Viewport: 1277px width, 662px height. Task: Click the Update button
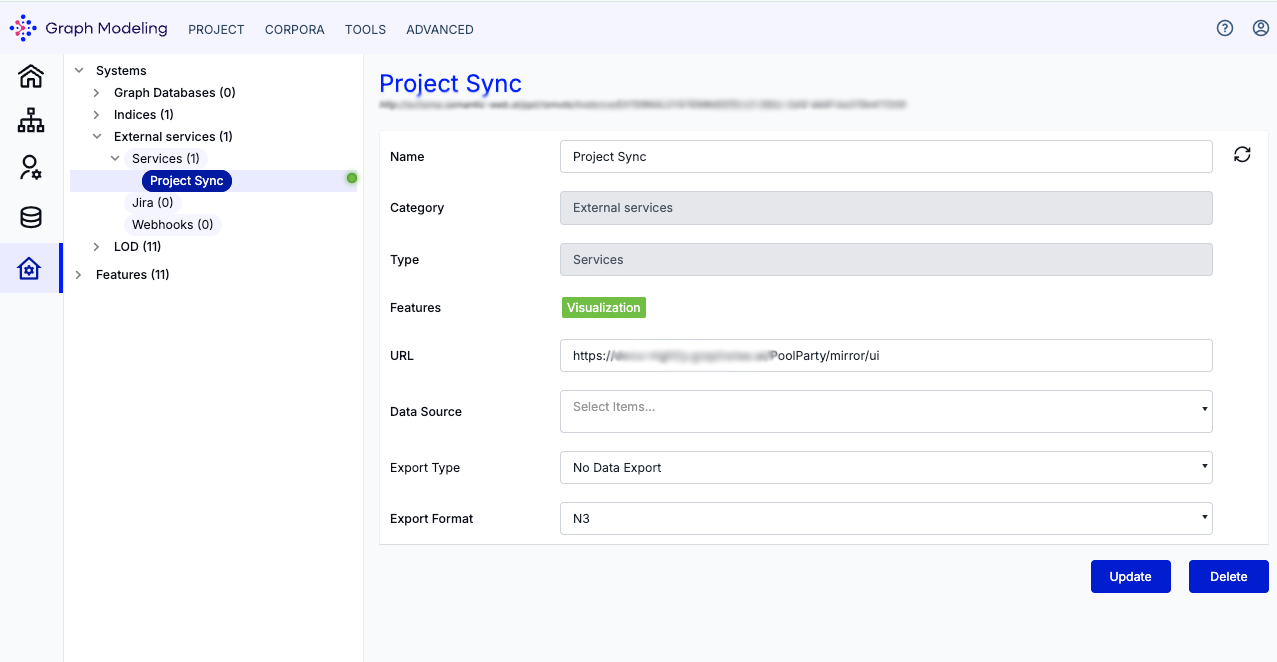(1130, 576)
